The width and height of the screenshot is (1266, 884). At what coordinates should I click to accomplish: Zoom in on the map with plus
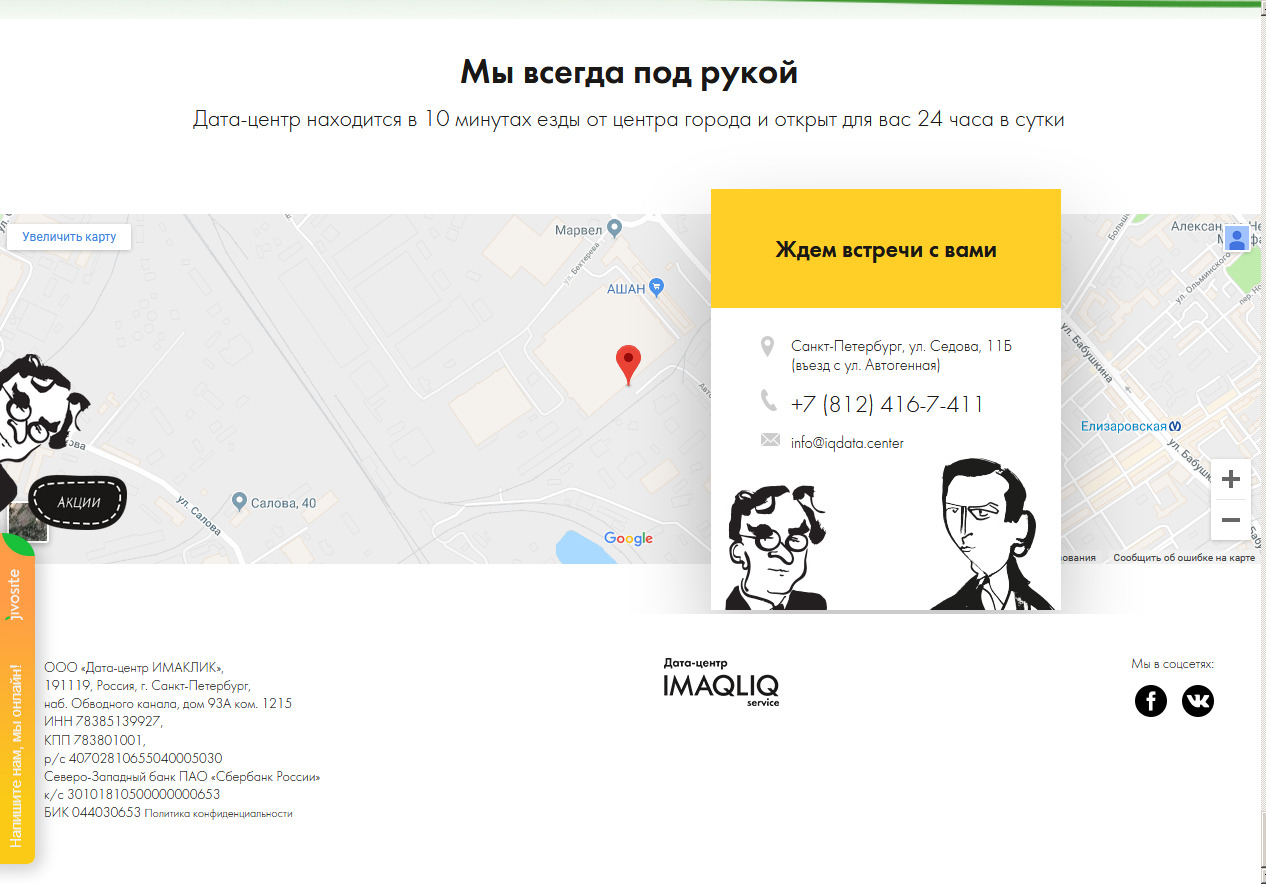[x=1231, y=478]
